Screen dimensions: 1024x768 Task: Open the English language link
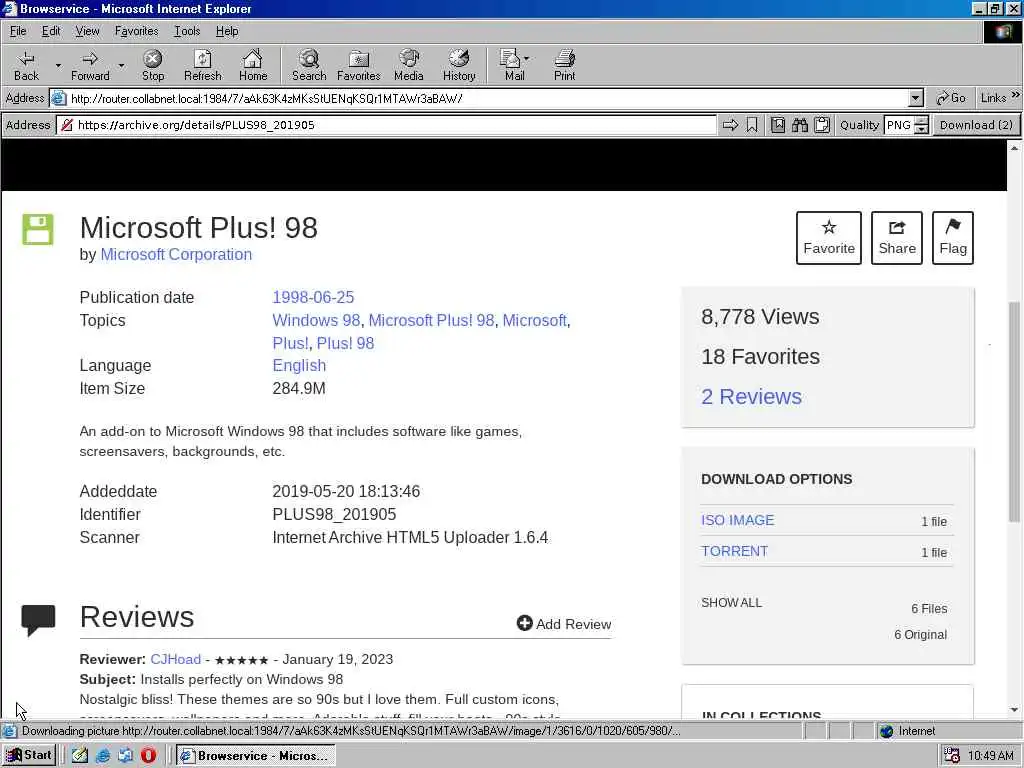pos(299,365)
